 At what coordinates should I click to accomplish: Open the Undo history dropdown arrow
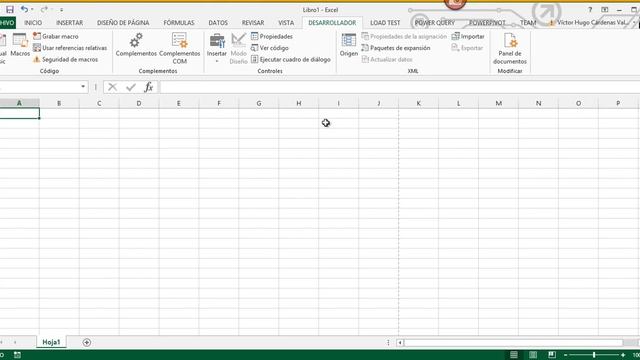click(x=32, y=9)
